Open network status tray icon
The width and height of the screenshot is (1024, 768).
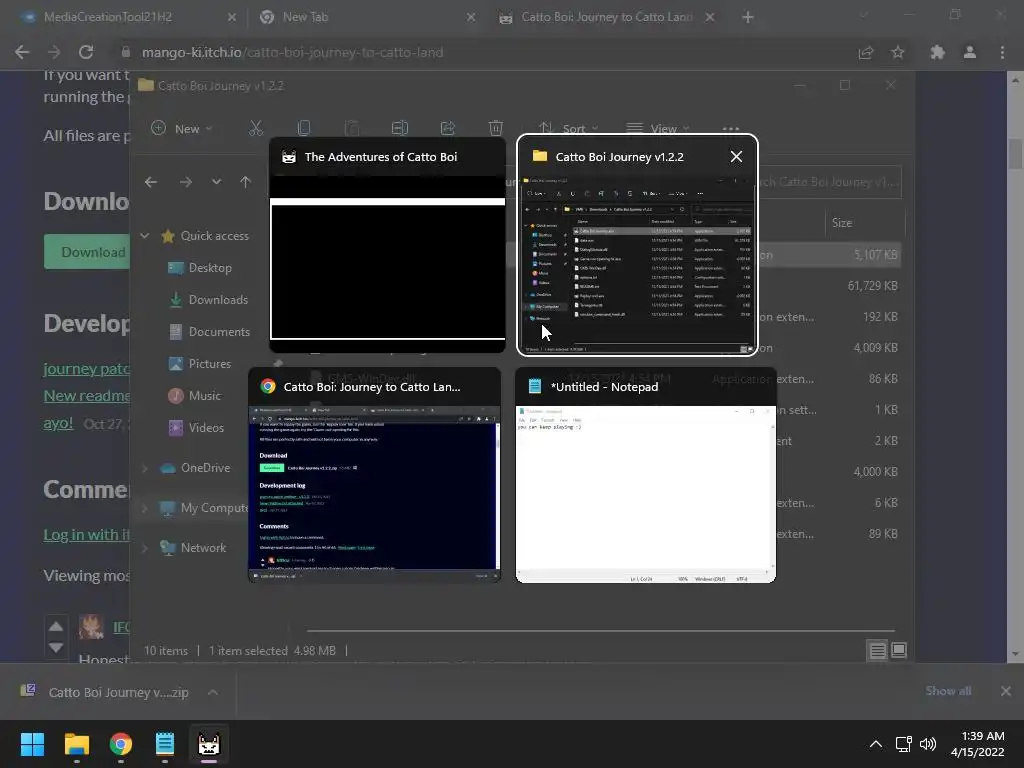click(903, 744)
